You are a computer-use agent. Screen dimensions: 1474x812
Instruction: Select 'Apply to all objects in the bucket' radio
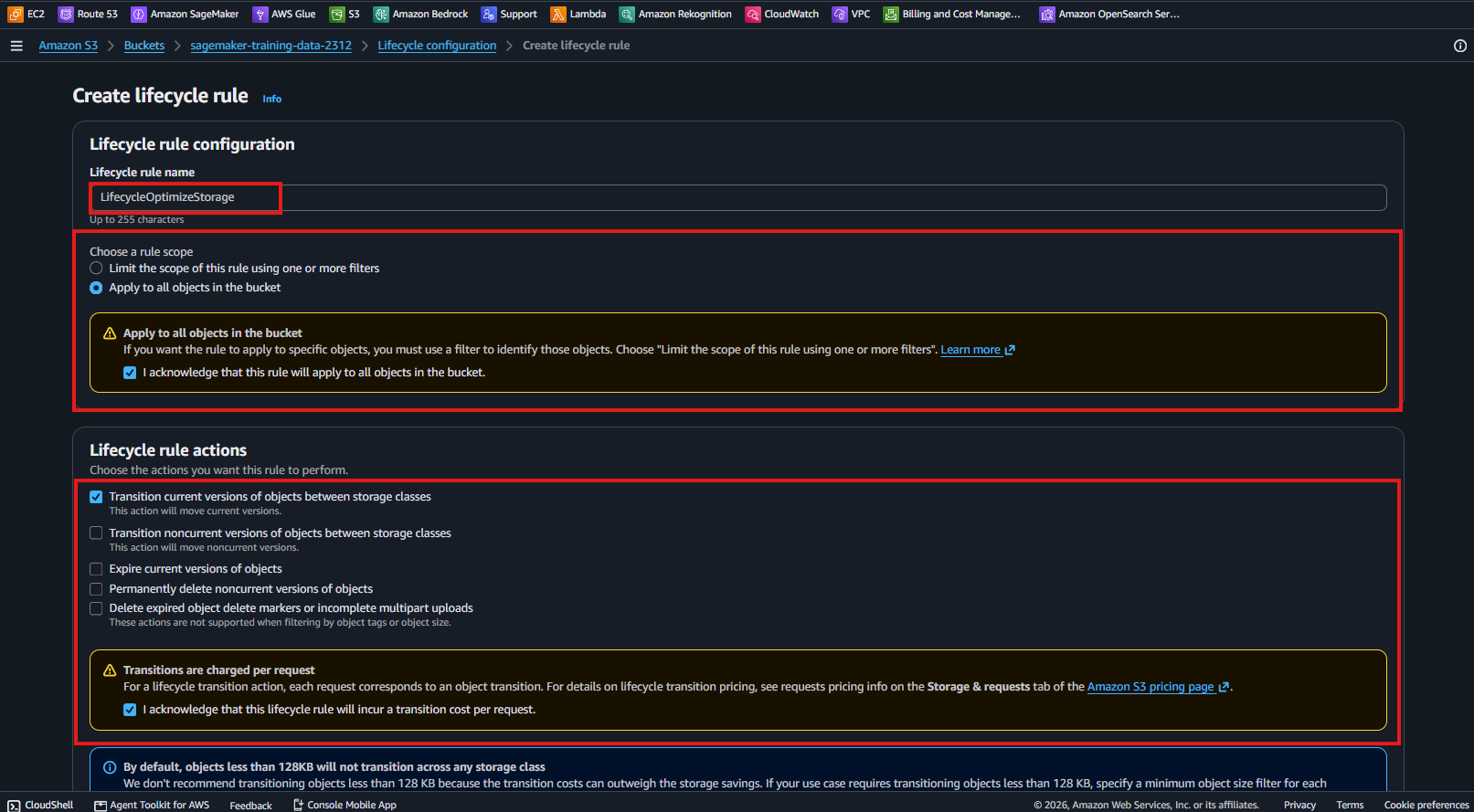click(96, 288)
